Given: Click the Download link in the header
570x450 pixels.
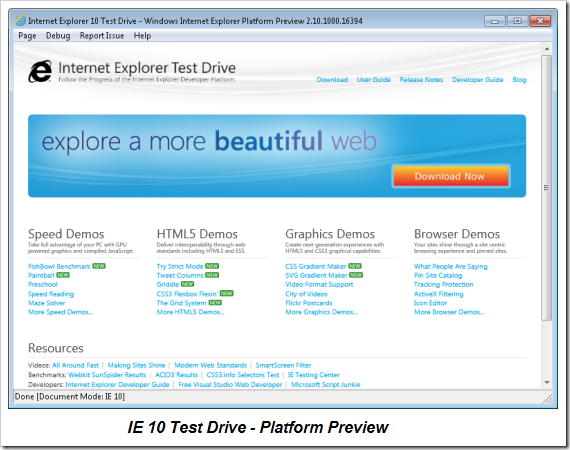Looking at the screenshot, I should tap(332, 80).
